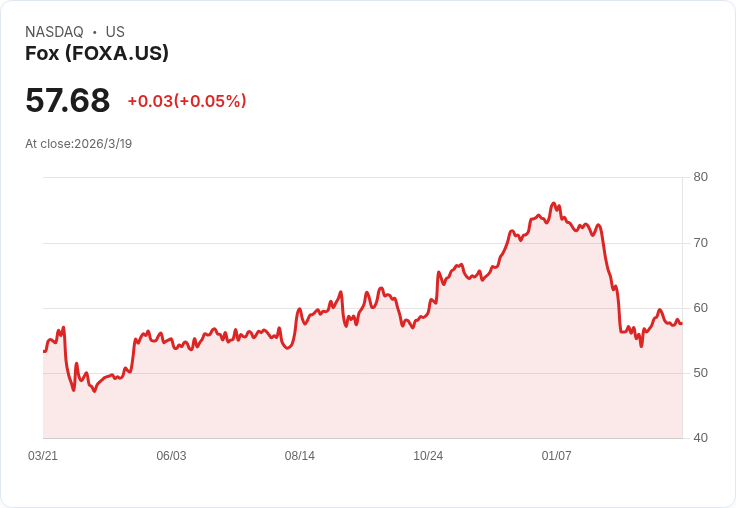Click the At close:2026/3/19 date text
The width and height of the screenshot is (736, 508).
click(x=78, y=144)
